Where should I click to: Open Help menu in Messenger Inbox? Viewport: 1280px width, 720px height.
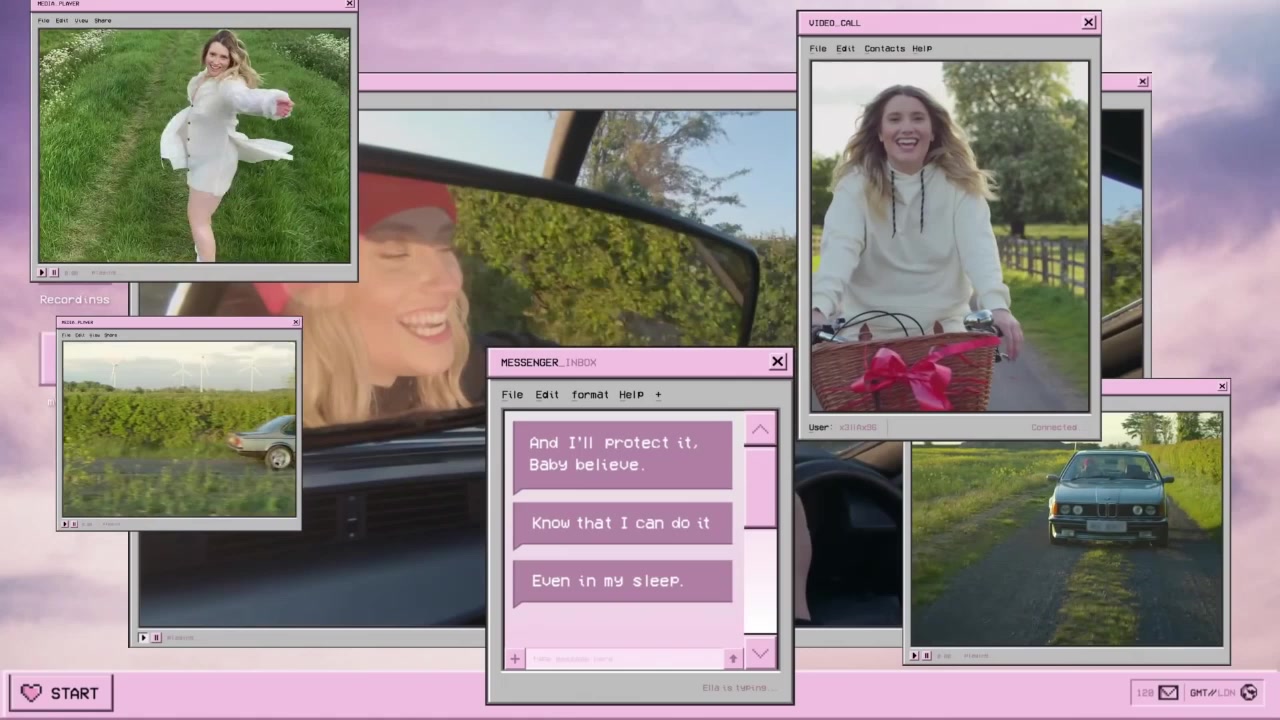(631, 394)
